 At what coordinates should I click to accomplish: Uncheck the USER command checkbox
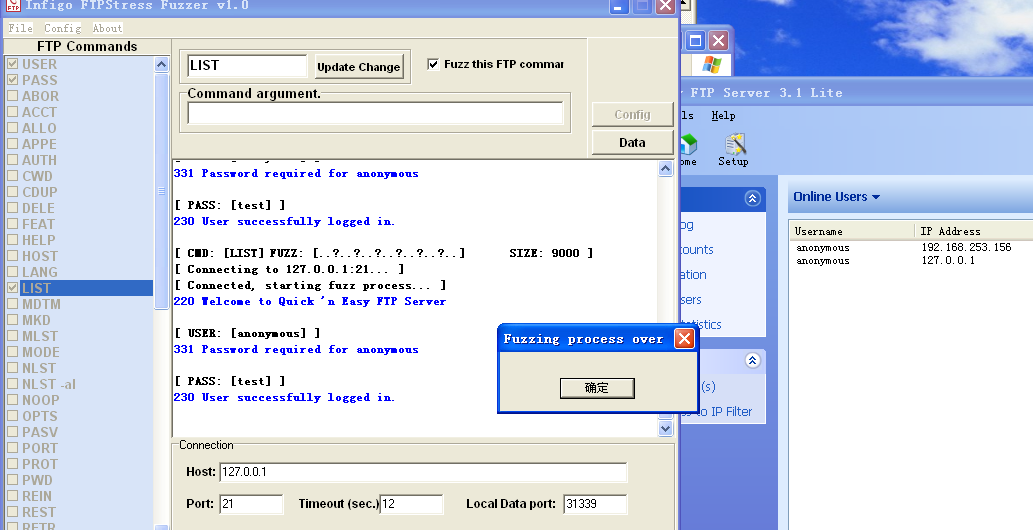[x=12, y=64]
